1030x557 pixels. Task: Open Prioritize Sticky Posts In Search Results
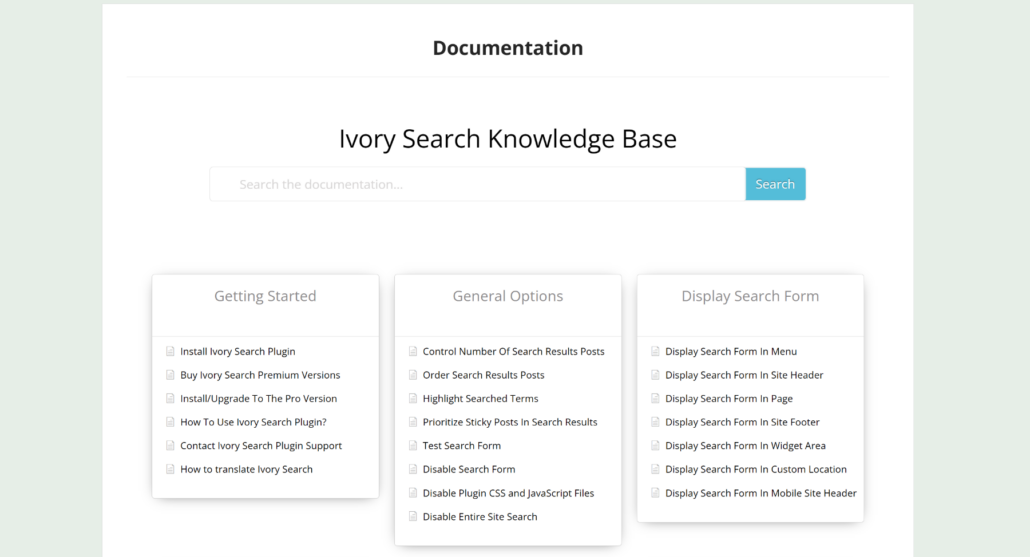pyautogui.click(x=510, y=422)
